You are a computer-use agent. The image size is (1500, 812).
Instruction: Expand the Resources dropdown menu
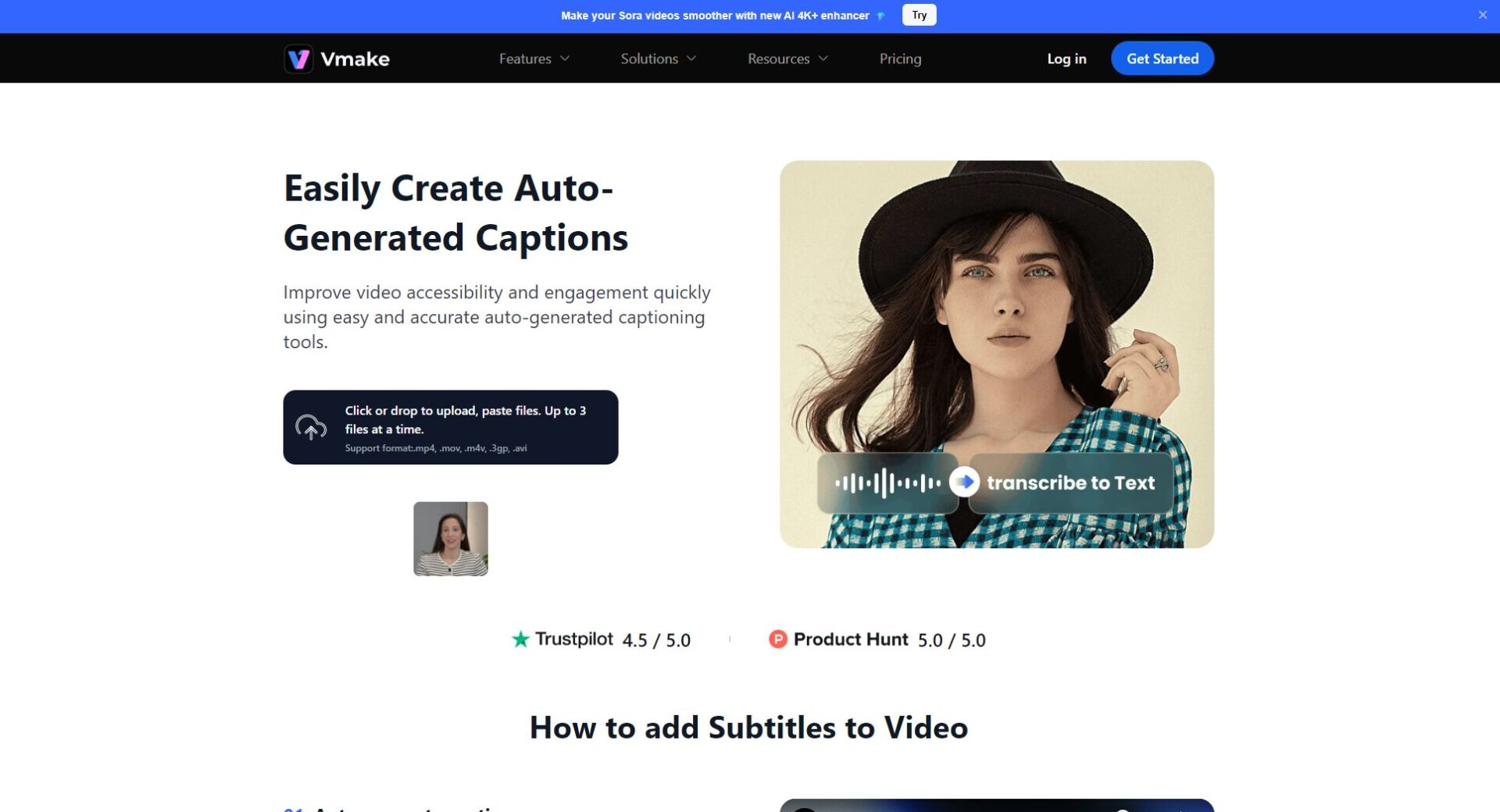tap(787, 59)
